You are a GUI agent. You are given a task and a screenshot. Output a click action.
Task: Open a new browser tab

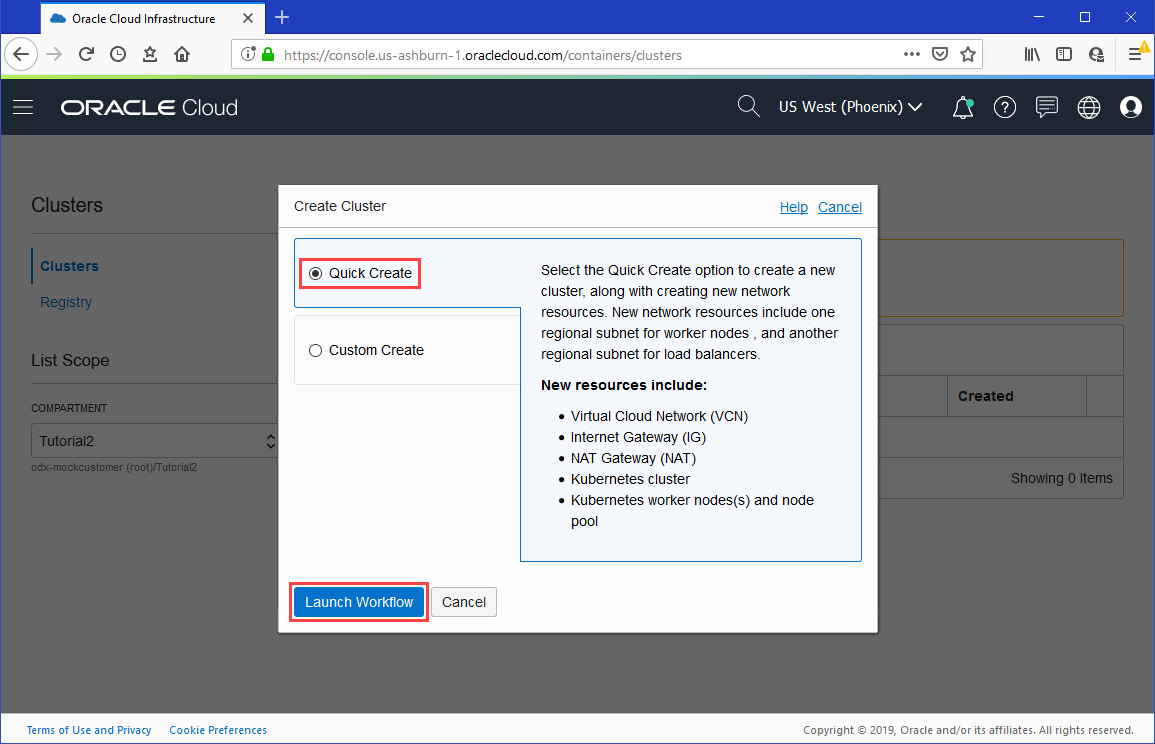tap(282, 18)
